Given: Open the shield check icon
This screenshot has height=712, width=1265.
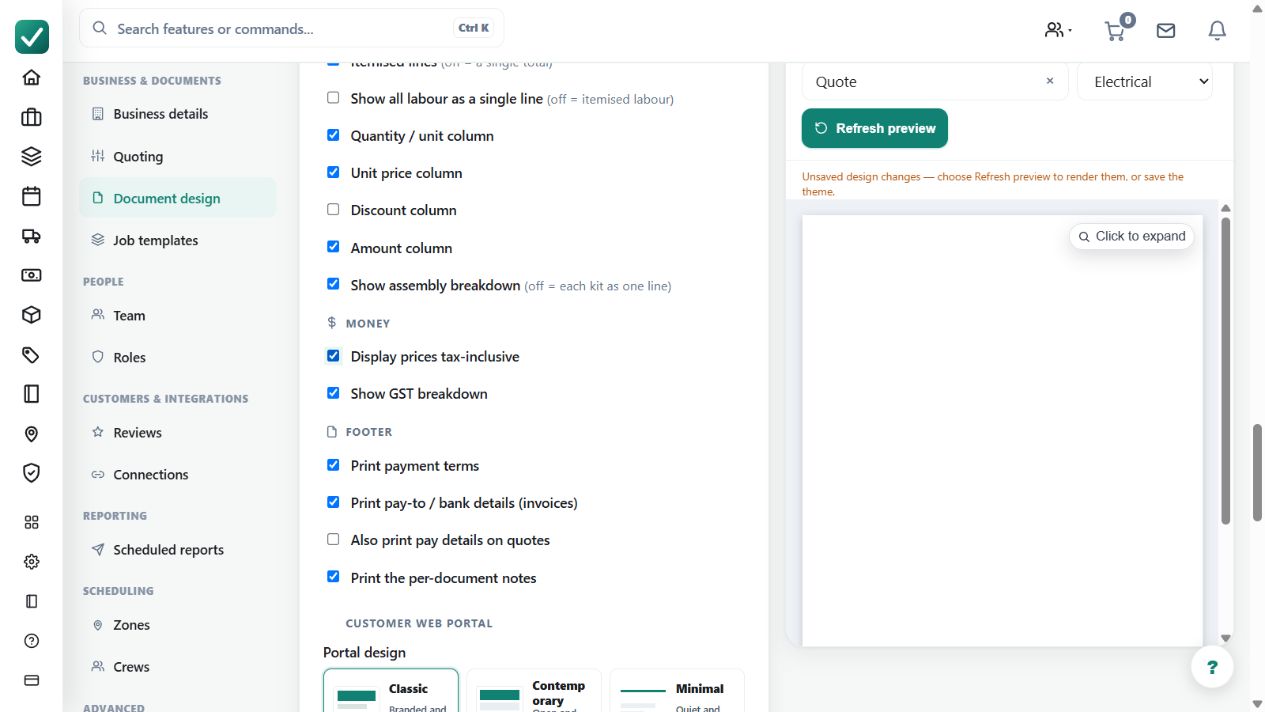Looking at the screenshot, I should [x=31, y=473].
